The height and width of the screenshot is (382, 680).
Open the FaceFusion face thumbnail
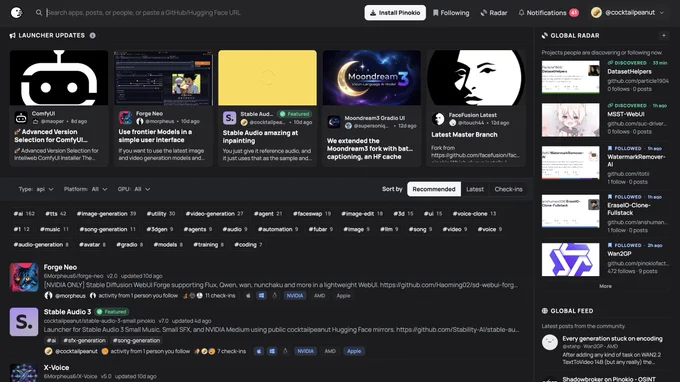[476, 78]
